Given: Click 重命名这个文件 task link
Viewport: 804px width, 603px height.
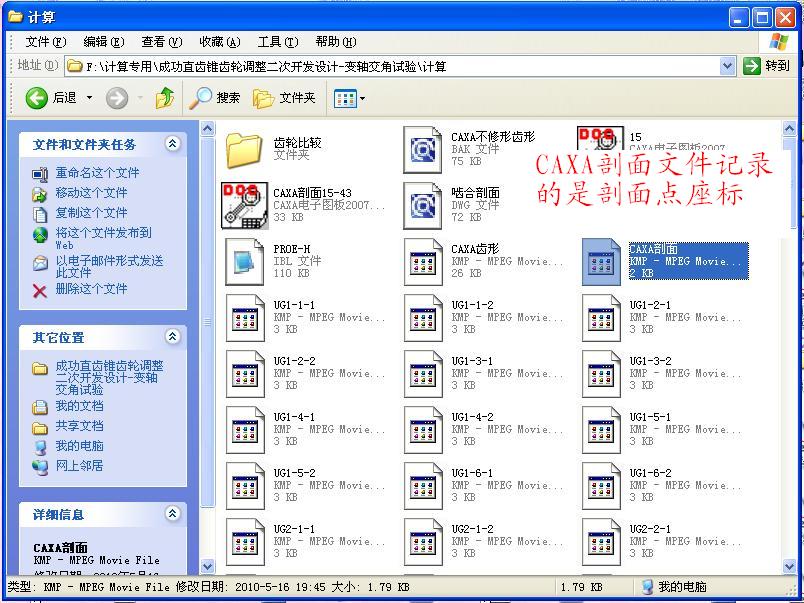Looking at the screenshot, I should coord(97,173).
